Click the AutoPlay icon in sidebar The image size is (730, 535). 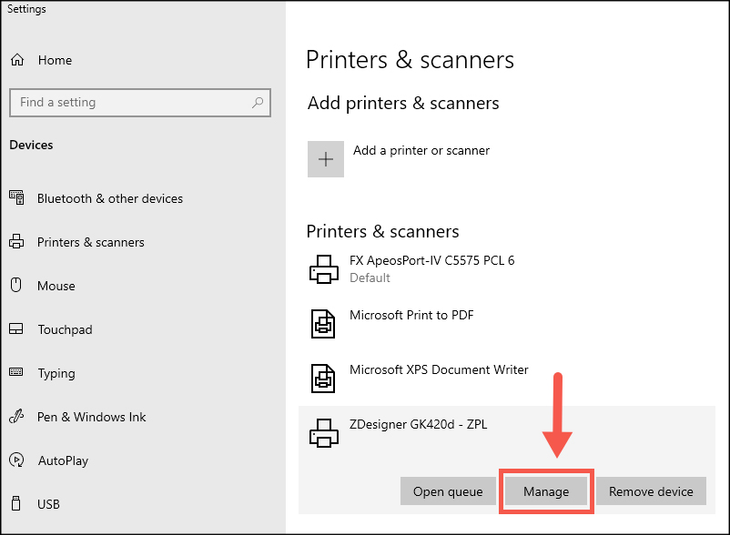pos(16,461)
